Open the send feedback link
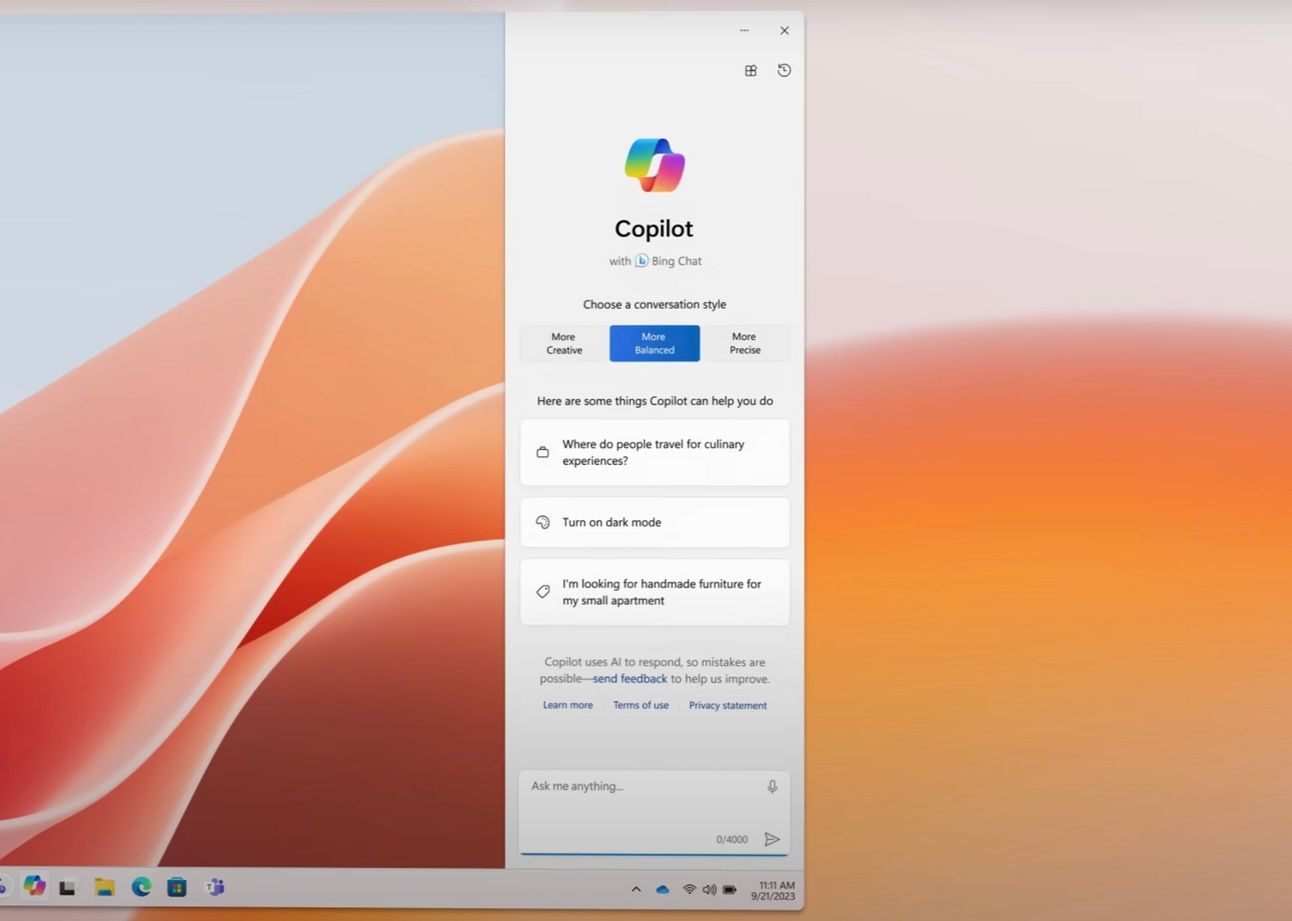This screenshot has width=1292, height=921. point(630,679)
